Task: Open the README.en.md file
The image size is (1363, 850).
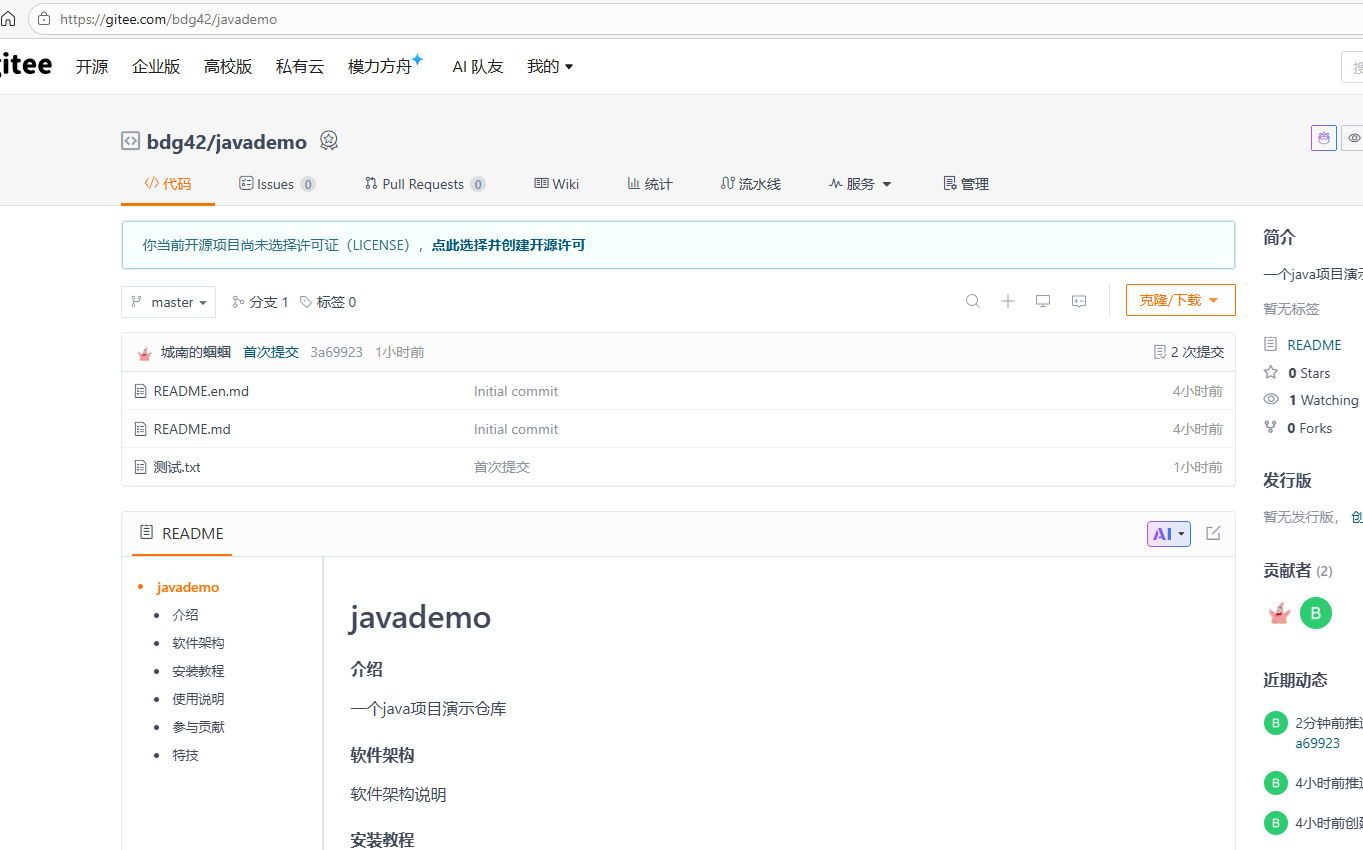Action: tap(201, 391)
